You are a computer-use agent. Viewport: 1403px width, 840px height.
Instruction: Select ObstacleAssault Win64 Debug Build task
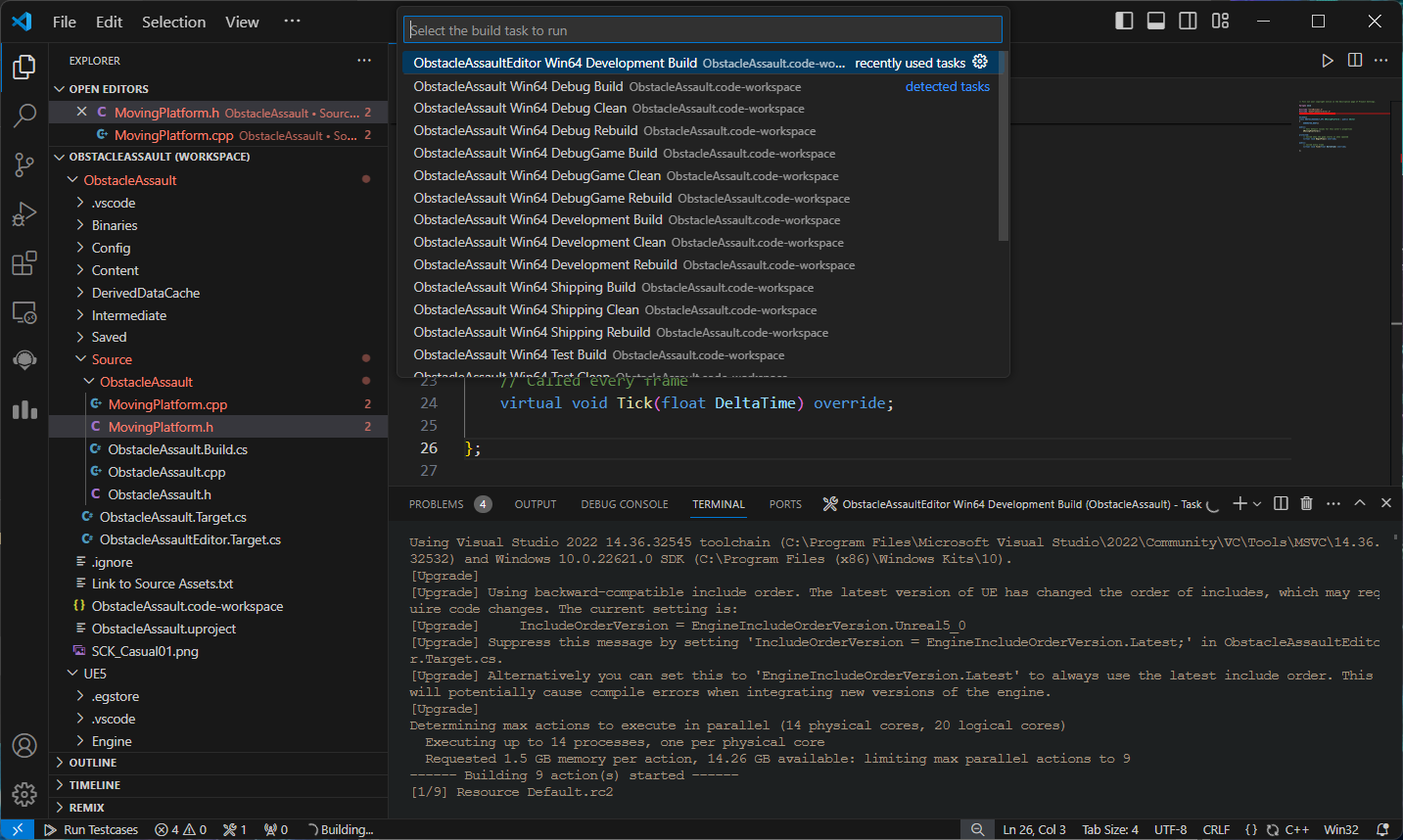click(x=700, y=86)
